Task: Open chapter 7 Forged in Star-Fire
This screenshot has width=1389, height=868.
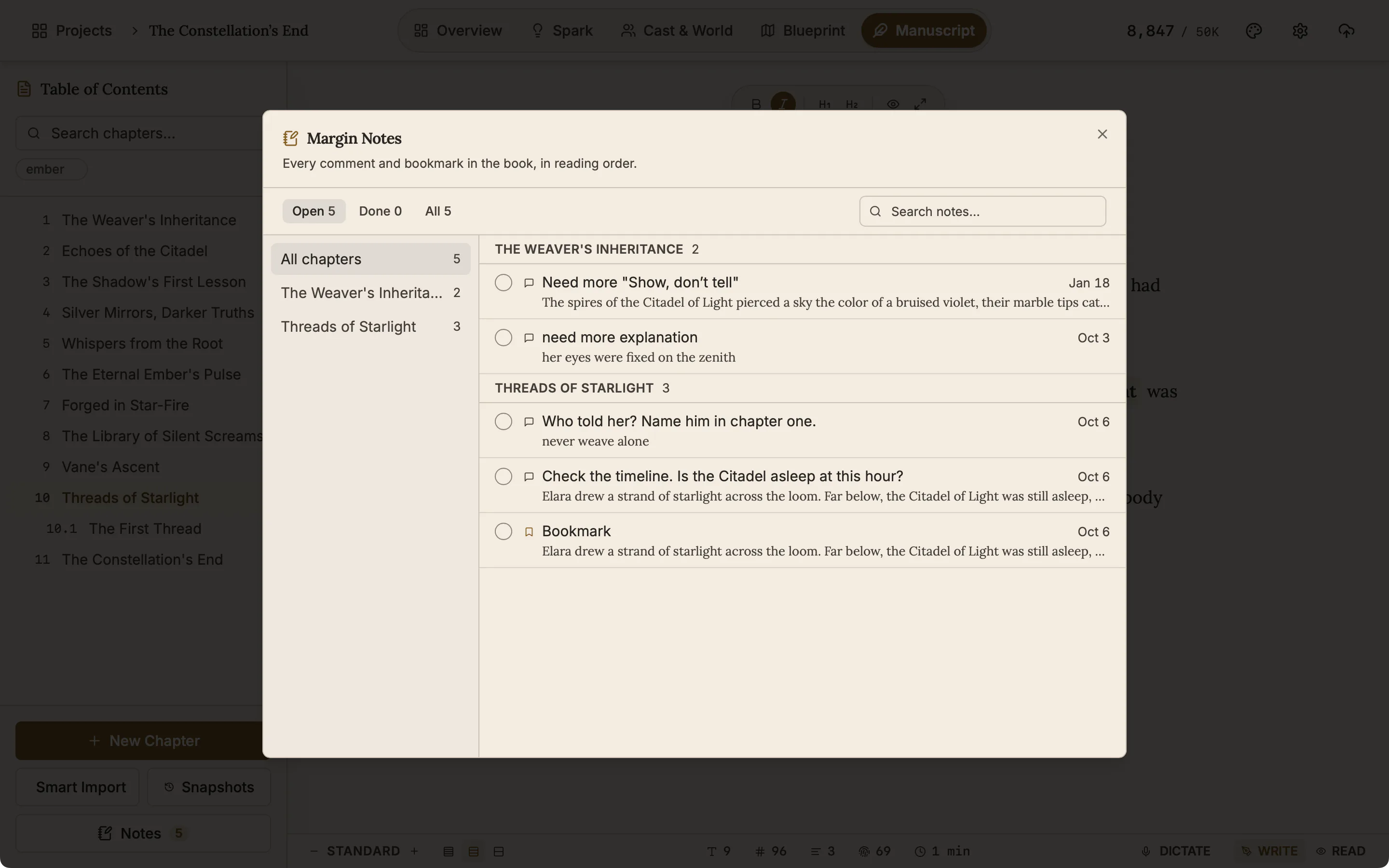Action: click(125, 405)
